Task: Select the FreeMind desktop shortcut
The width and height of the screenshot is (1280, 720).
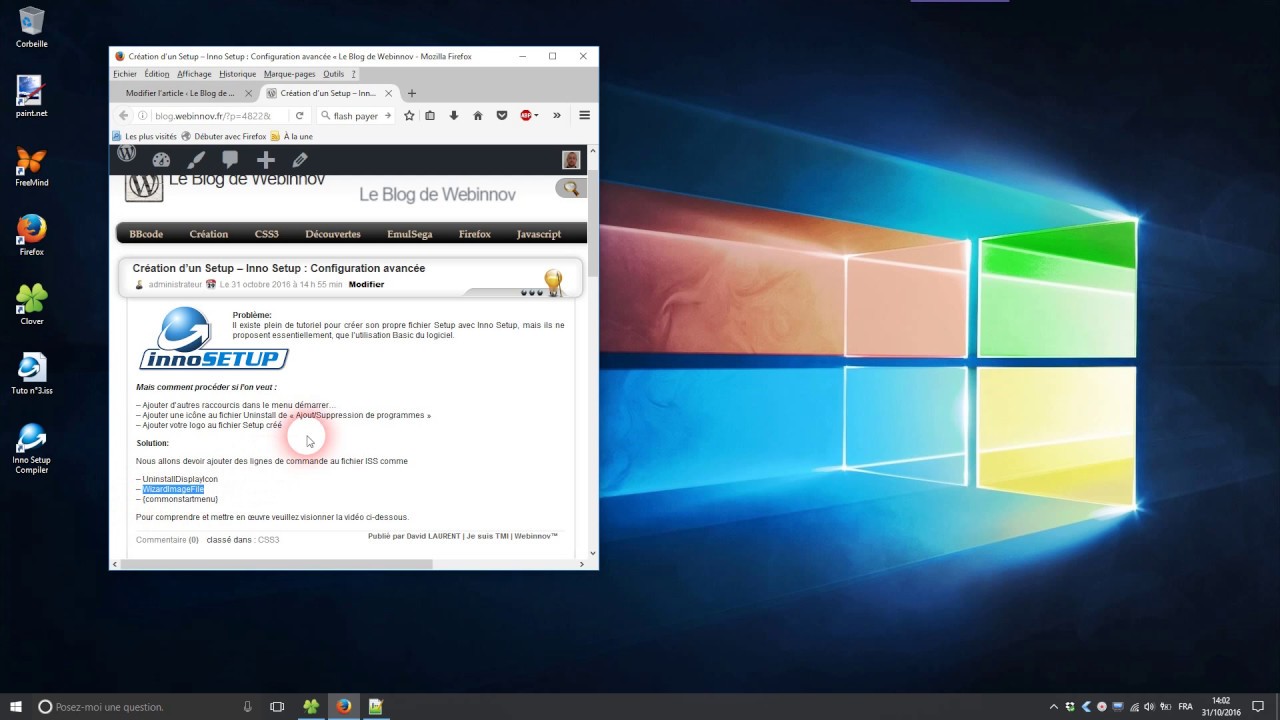Action: [31, 167]
